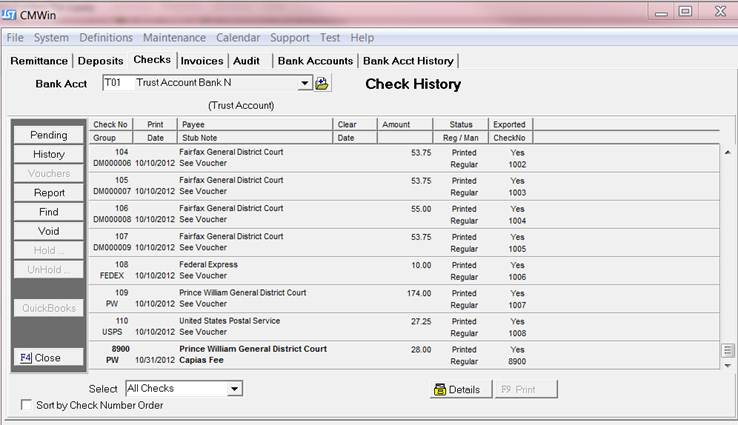Click the bank account lookup folder icon
Viewport: 738px width, 425px height.
322,84
